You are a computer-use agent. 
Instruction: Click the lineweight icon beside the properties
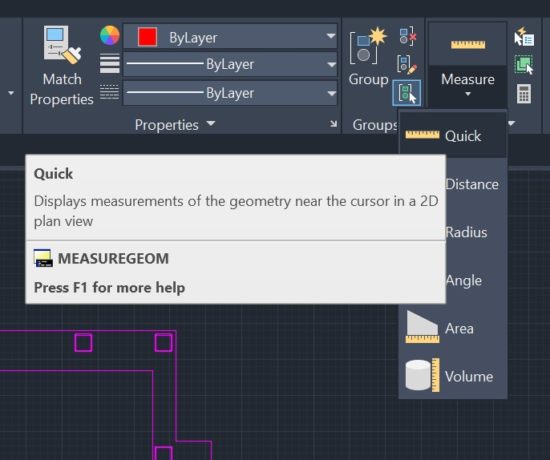(110, 64)
